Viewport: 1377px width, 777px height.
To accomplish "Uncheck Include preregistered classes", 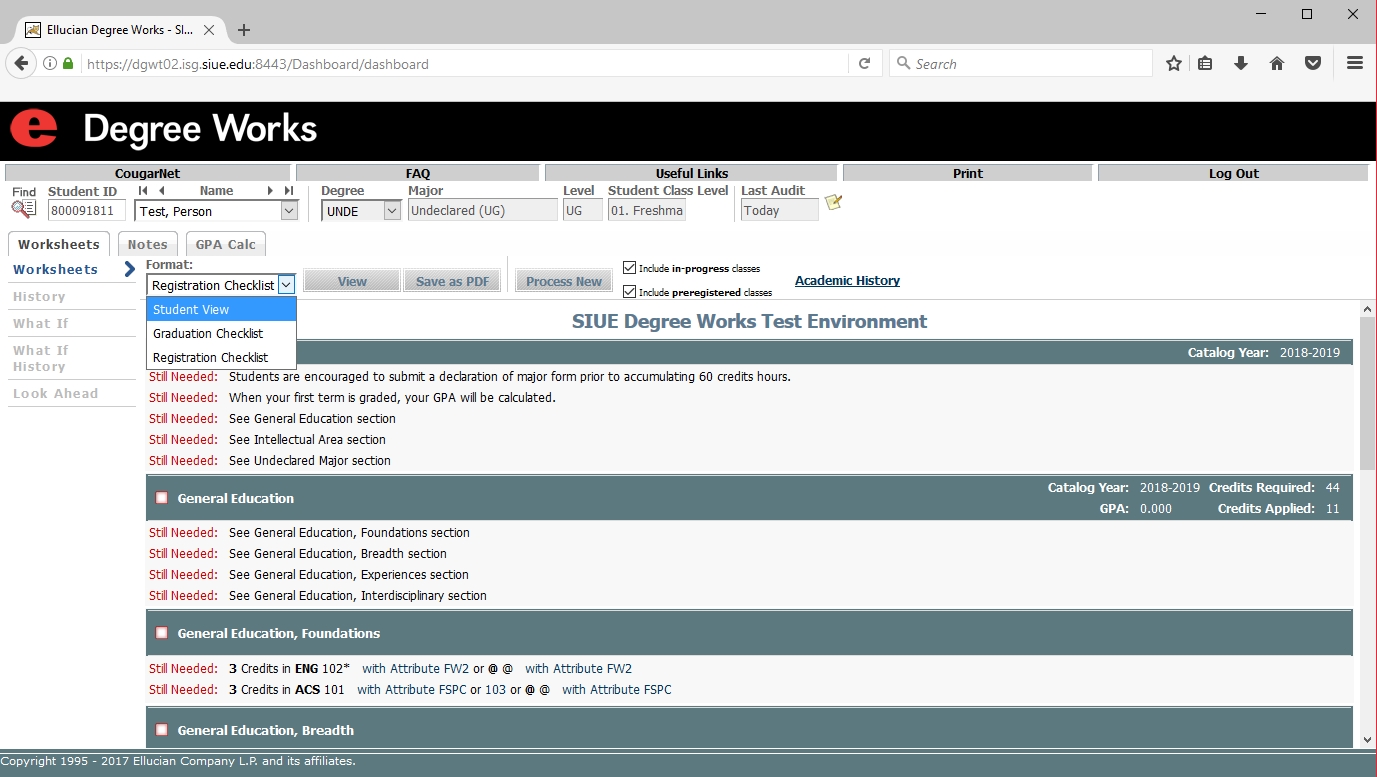I will tap(629, 292).
